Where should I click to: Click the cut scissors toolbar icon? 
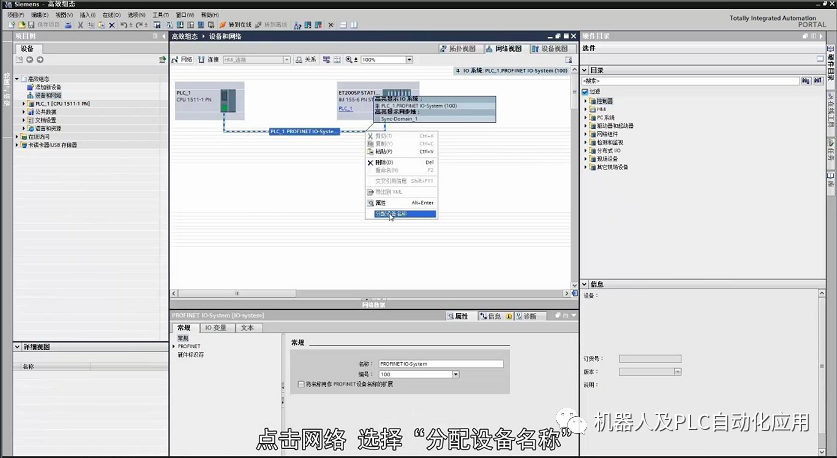(81, 25)
